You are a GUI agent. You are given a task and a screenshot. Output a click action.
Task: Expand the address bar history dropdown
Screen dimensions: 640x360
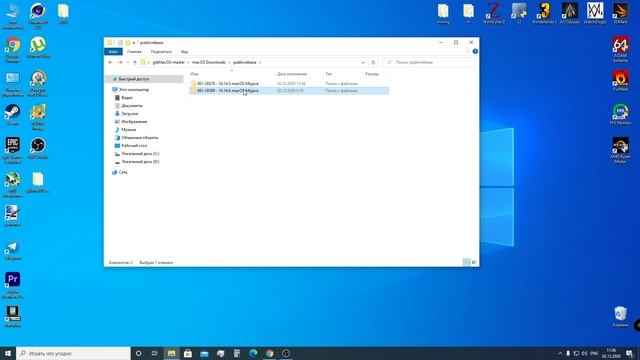pyautogui.click(x=363, y=62)
